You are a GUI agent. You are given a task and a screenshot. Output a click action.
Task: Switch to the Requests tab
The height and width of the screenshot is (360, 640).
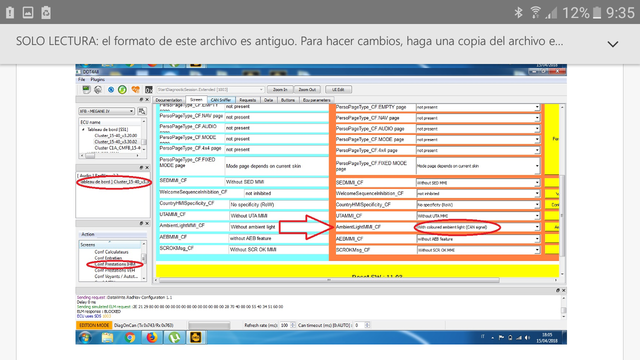[x=247, y=100]
